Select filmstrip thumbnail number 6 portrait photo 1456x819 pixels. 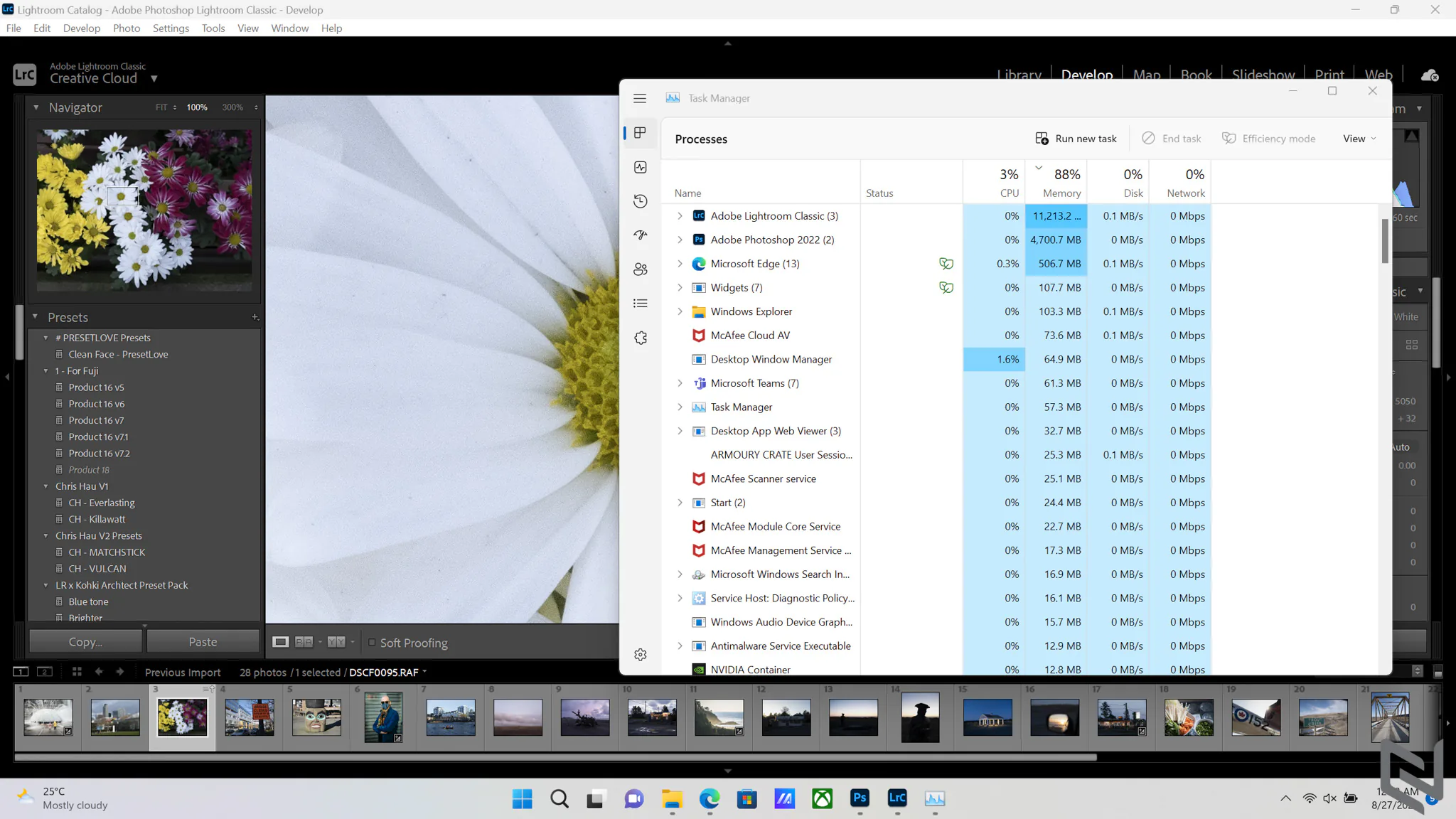click(384, 717)
